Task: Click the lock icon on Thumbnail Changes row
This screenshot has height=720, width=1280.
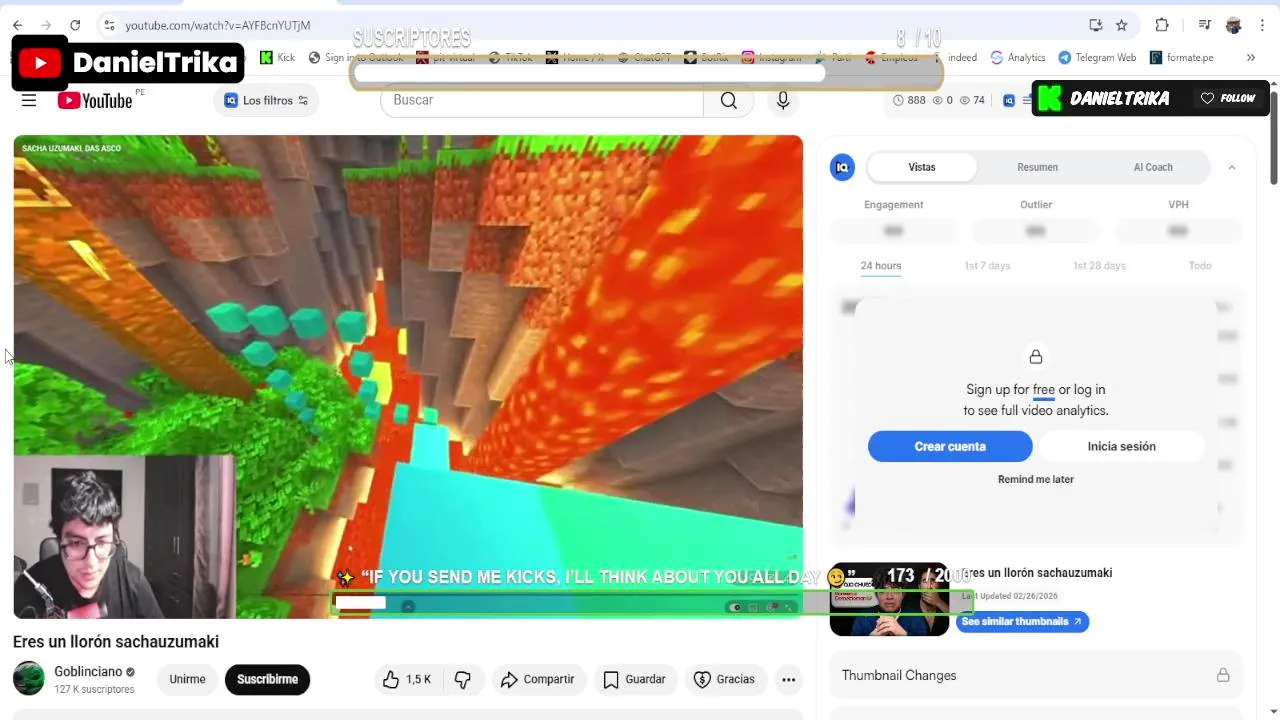Action: tap(1223, 675)
